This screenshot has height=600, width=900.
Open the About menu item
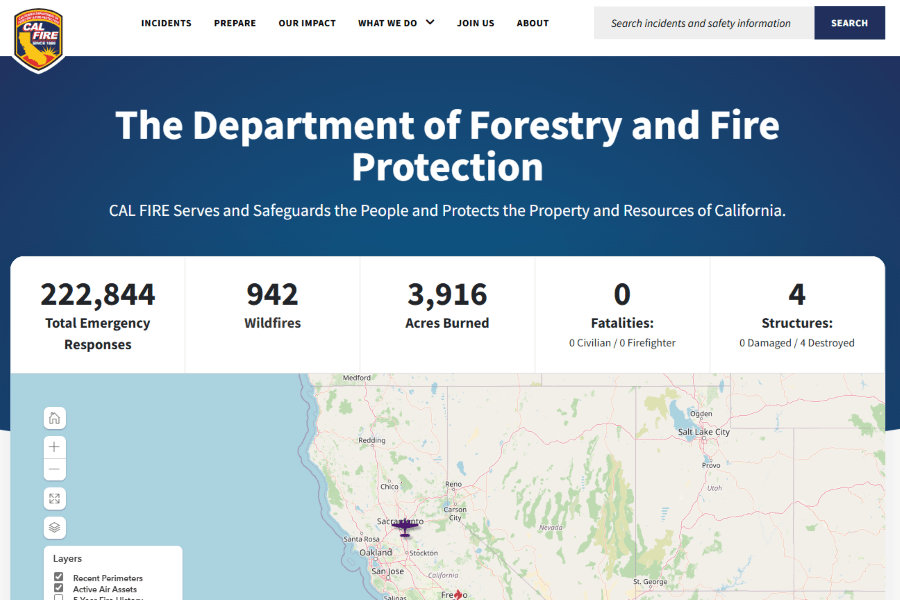[533, 23]
